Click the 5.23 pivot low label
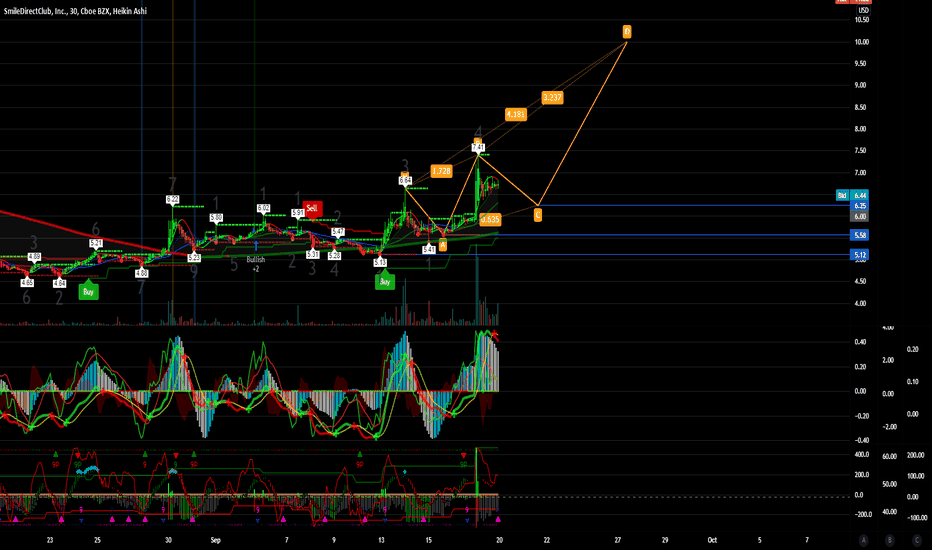Image resolution: width=932 pixels, height=550 pixels. coord(194,257)
